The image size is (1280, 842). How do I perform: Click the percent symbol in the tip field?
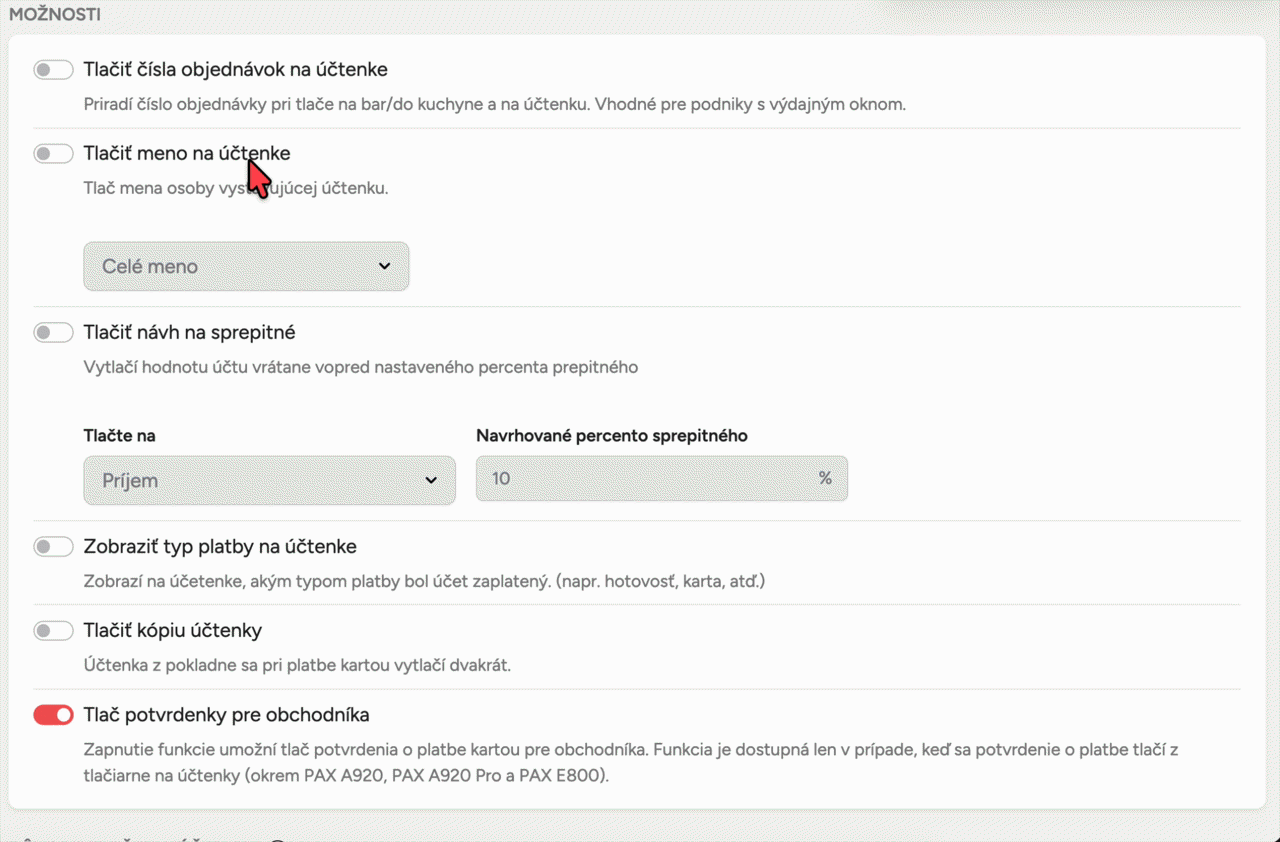(825, 479)
